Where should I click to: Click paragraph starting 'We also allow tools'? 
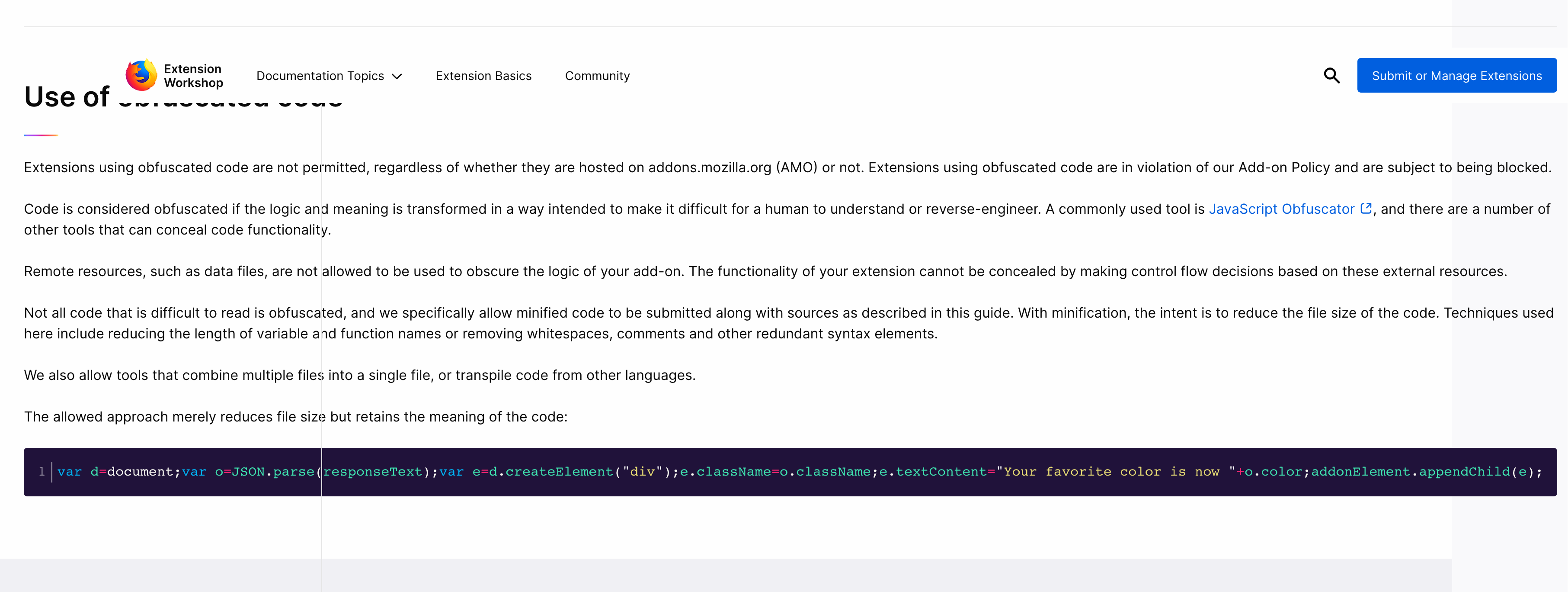pyautogui.click(x=359, y=375)
